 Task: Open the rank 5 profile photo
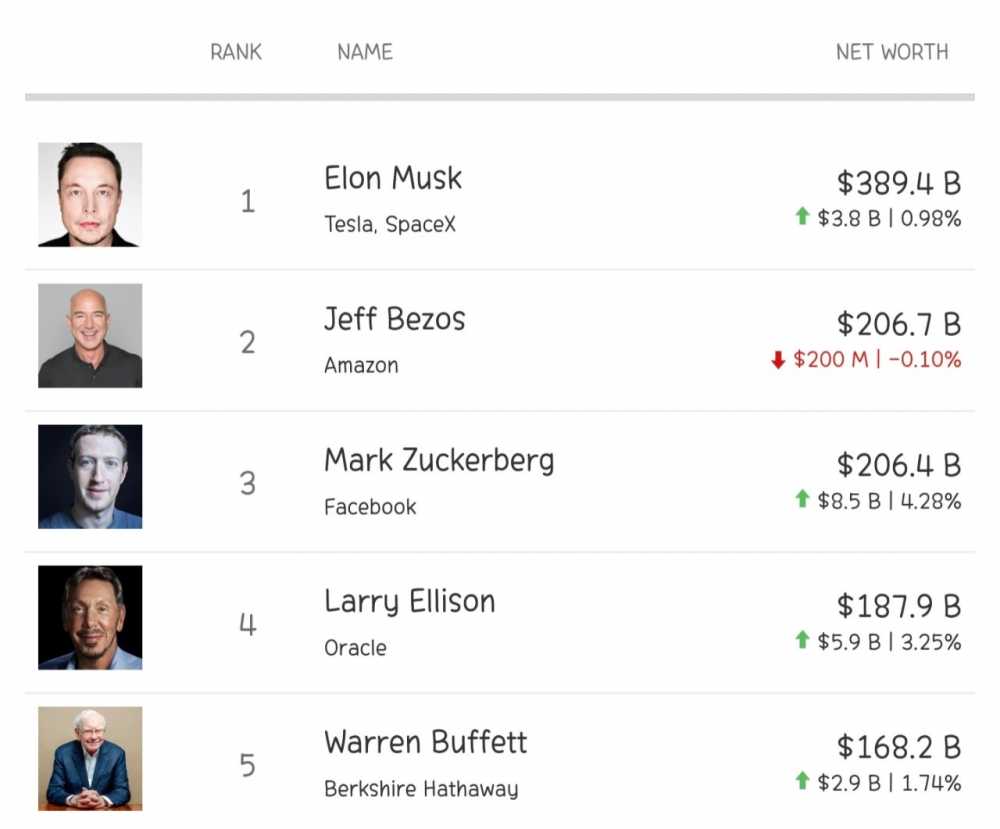point(90,758)
